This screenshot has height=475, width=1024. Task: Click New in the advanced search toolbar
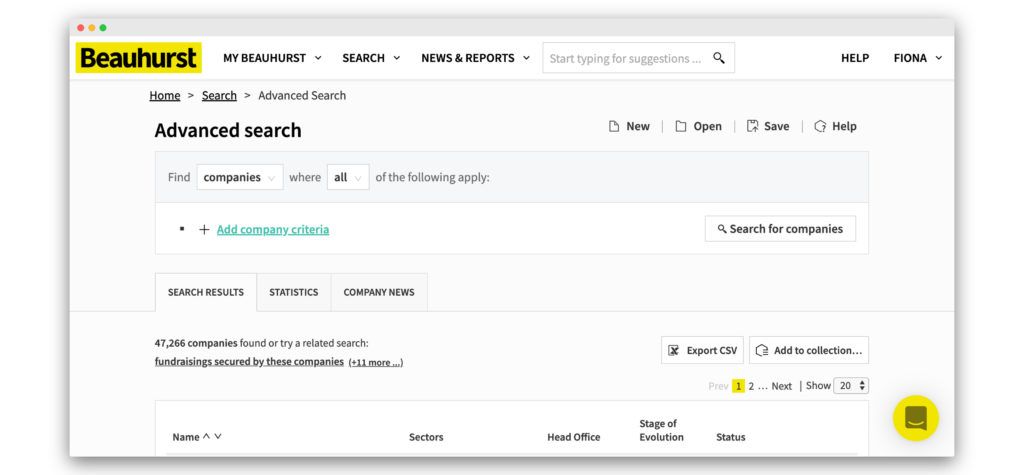click(629, 126)
